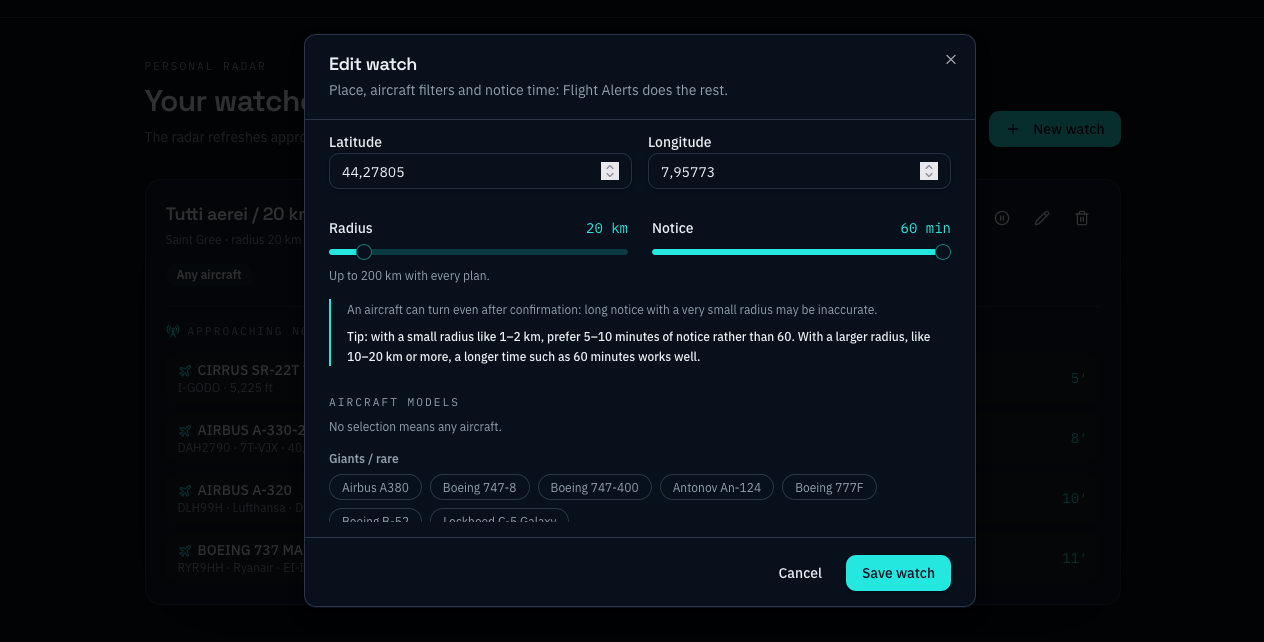This screenshot has height=642, width=1264.
Task: Click the 5' arrival time in background
Action: click(x=1078, y=378)
